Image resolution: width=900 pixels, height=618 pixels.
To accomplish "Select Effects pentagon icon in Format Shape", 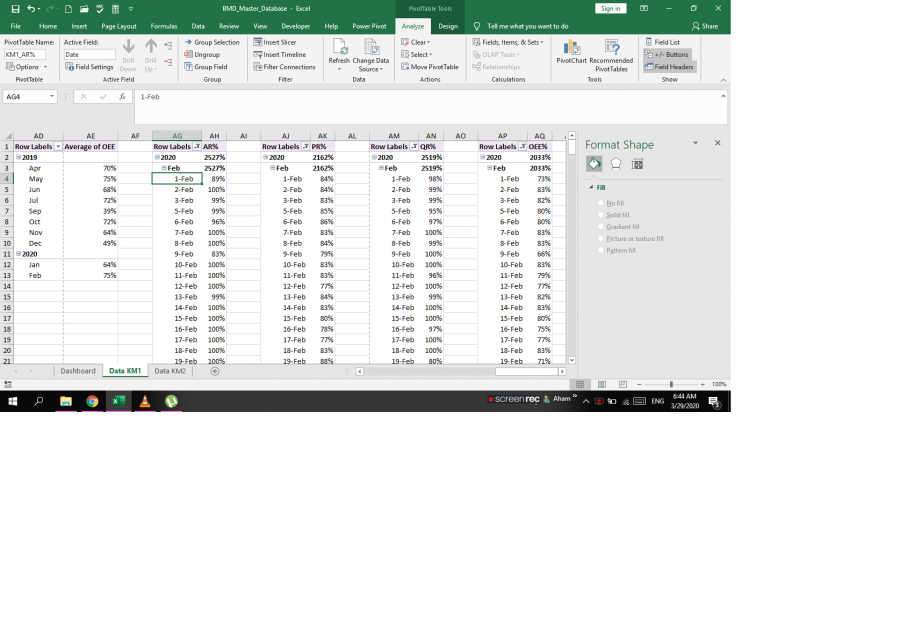I will click(x=616, y=164).
